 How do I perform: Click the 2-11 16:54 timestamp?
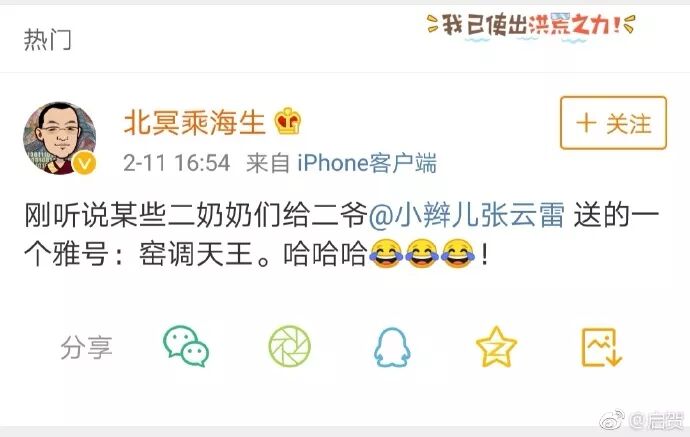pos(177,163)
